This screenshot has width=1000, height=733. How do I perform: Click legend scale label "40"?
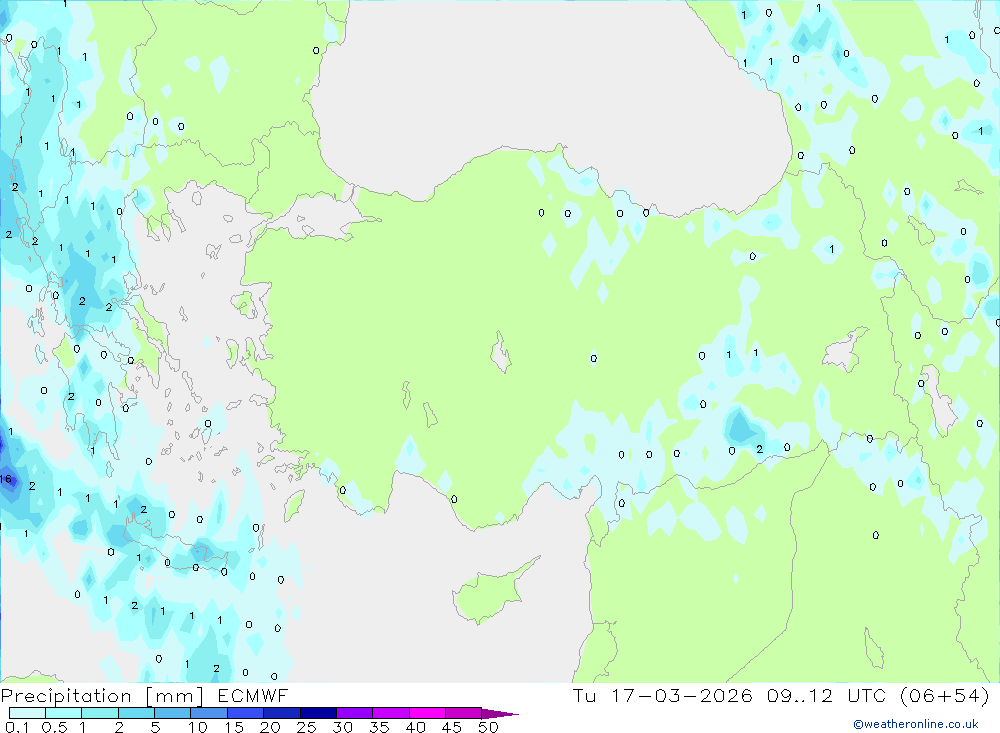pos(415,727)
